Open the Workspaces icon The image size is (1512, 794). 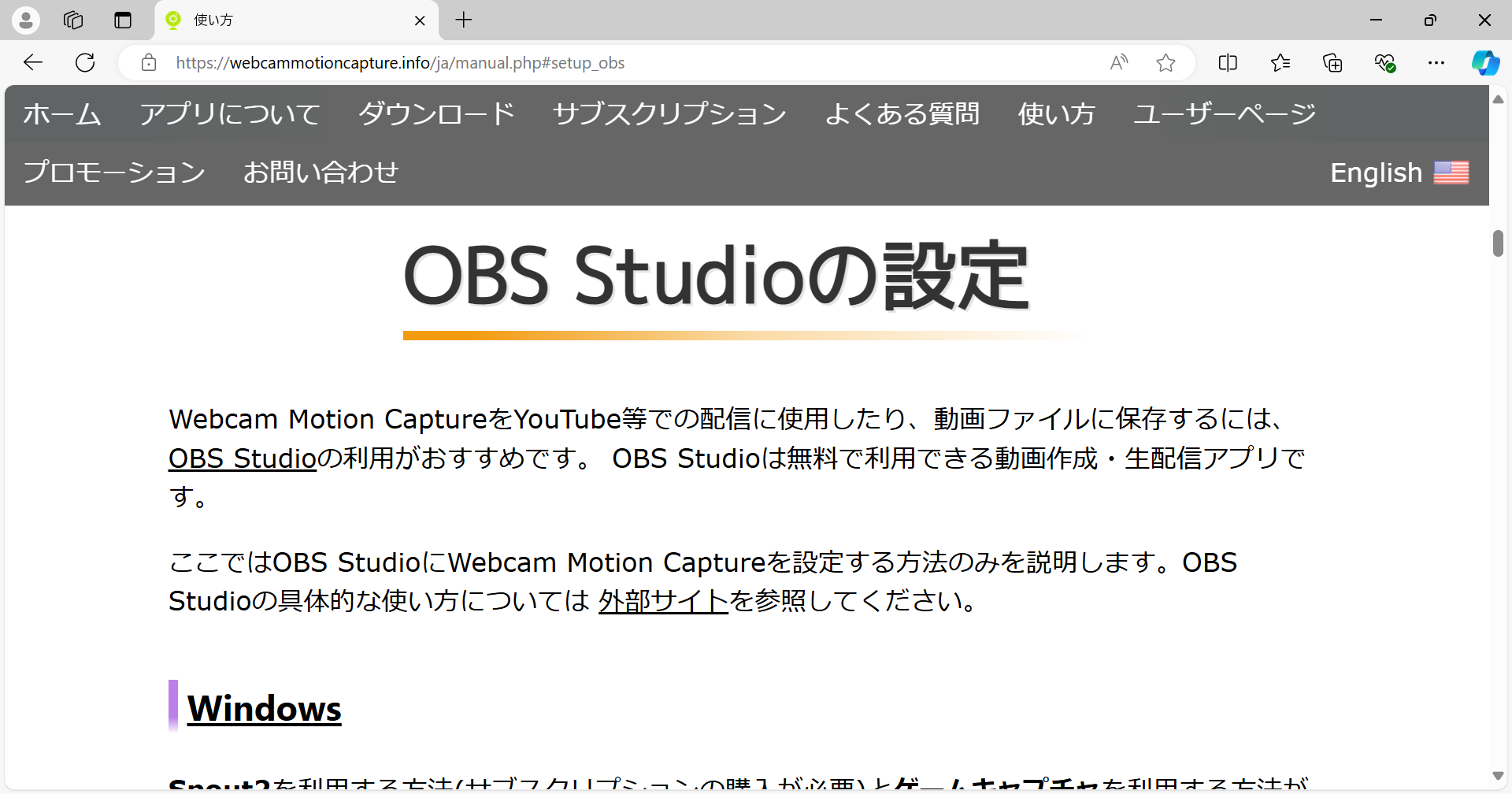(73, 20)
